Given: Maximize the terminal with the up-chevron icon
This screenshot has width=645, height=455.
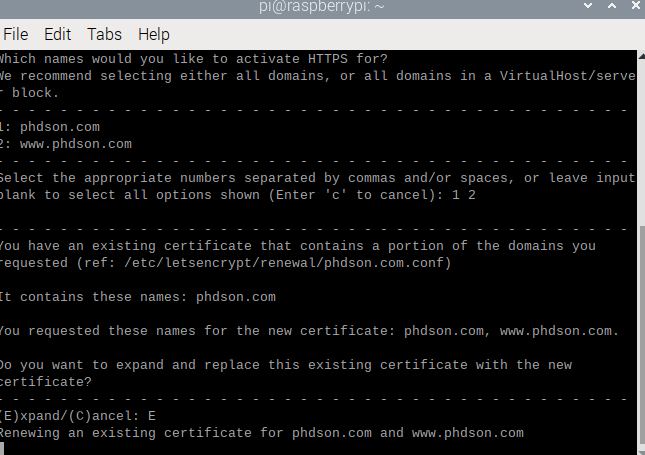Looking at the screenshot, I should coord(612,6).
